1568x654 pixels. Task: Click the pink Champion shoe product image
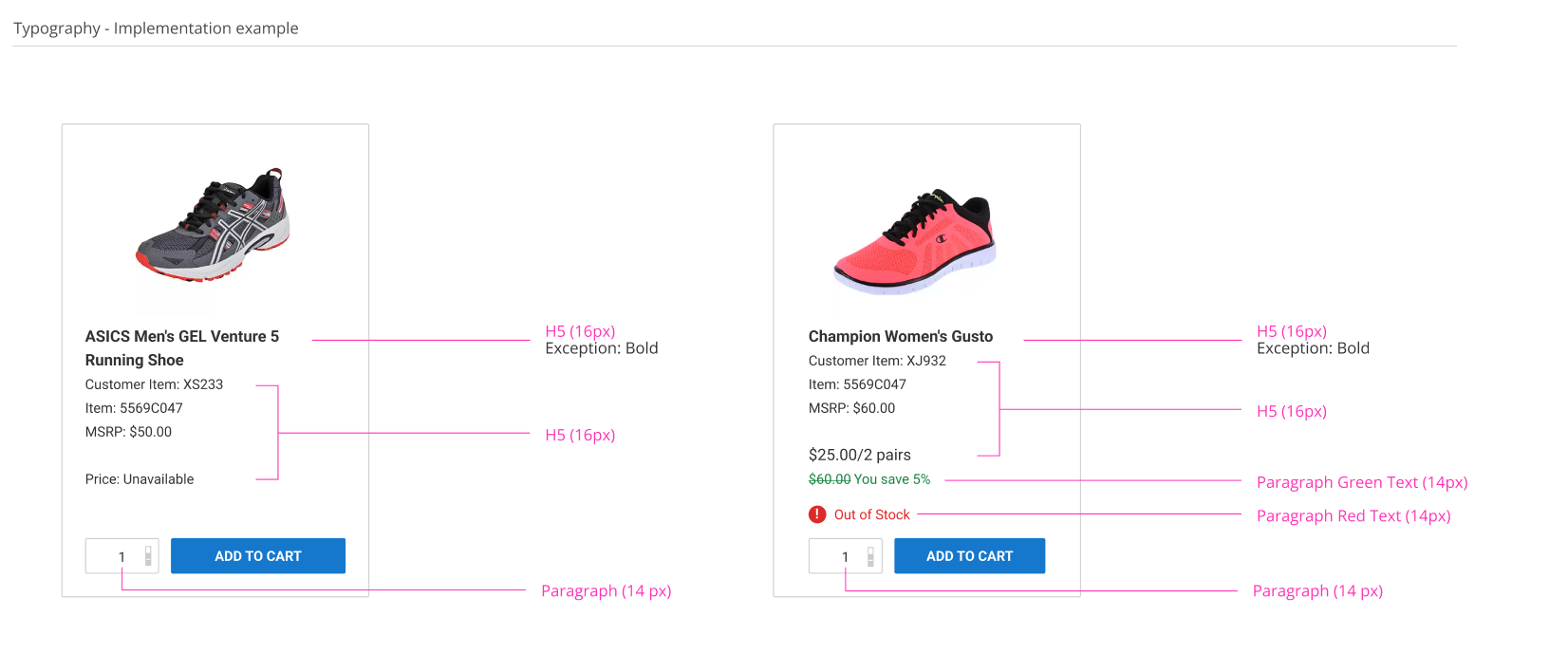914,242
